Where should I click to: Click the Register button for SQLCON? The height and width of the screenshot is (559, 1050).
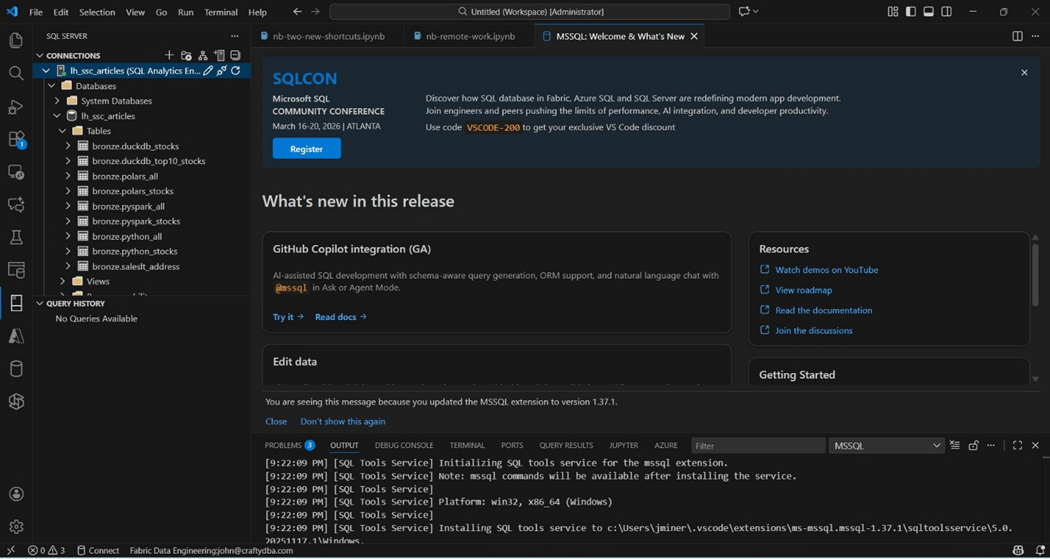(306, 149)
